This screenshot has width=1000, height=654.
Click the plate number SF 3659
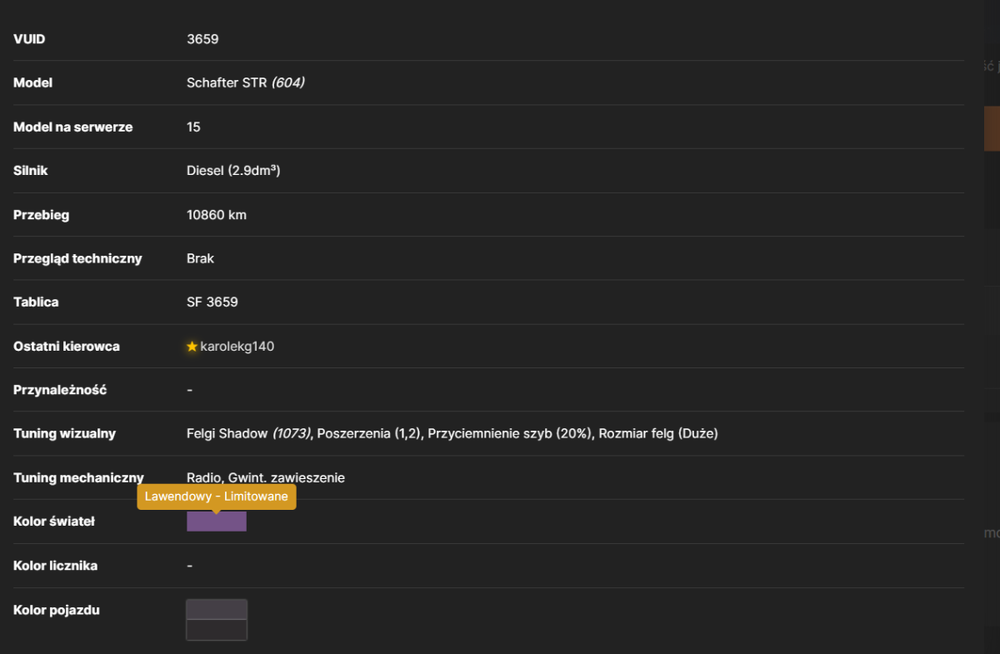coord(212,302)
